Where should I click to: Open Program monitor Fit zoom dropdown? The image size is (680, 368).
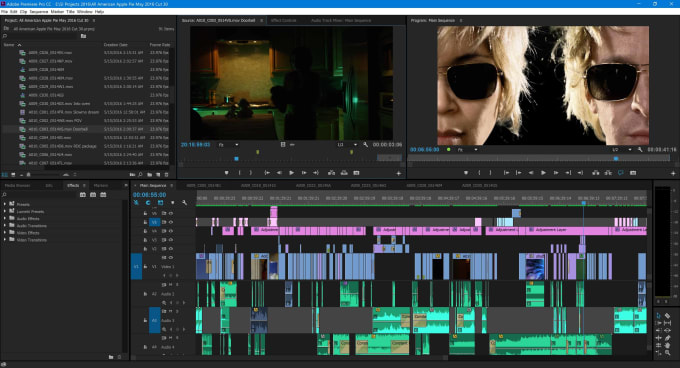(x=468, y=150)
